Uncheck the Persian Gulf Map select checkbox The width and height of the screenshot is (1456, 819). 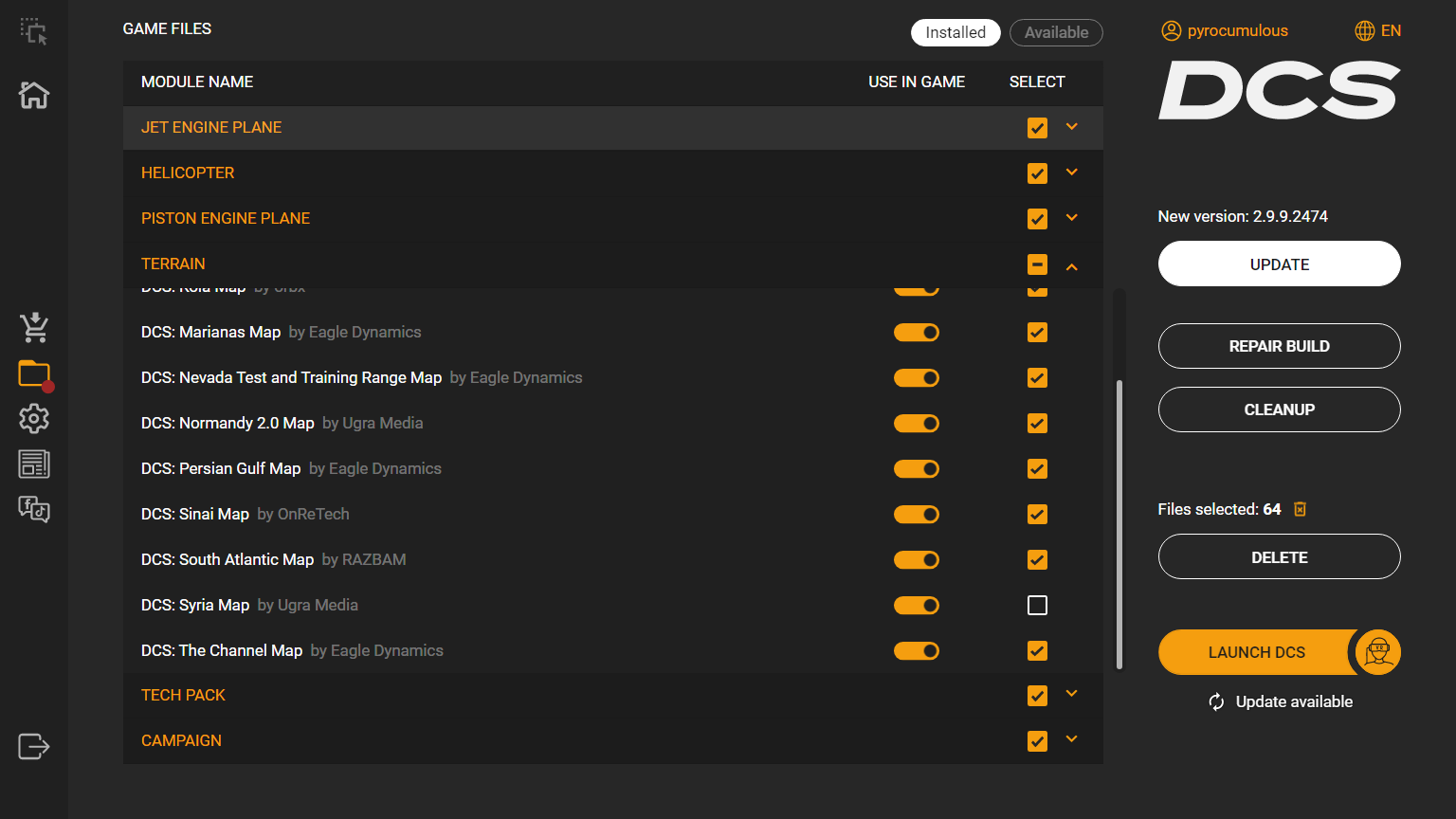pyautogui.click(x=1038, y=468)
